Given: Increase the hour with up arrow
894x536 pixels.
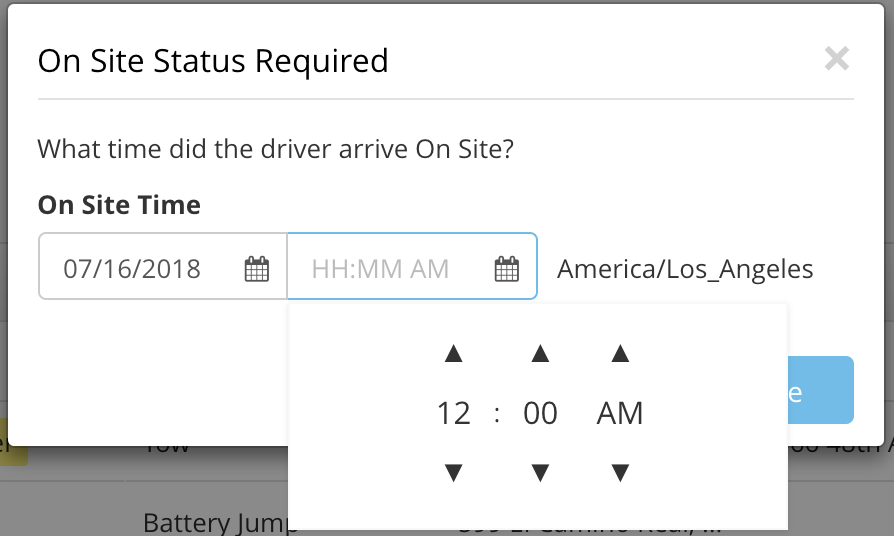Looking at the screenshot, I should click(453, 354).
